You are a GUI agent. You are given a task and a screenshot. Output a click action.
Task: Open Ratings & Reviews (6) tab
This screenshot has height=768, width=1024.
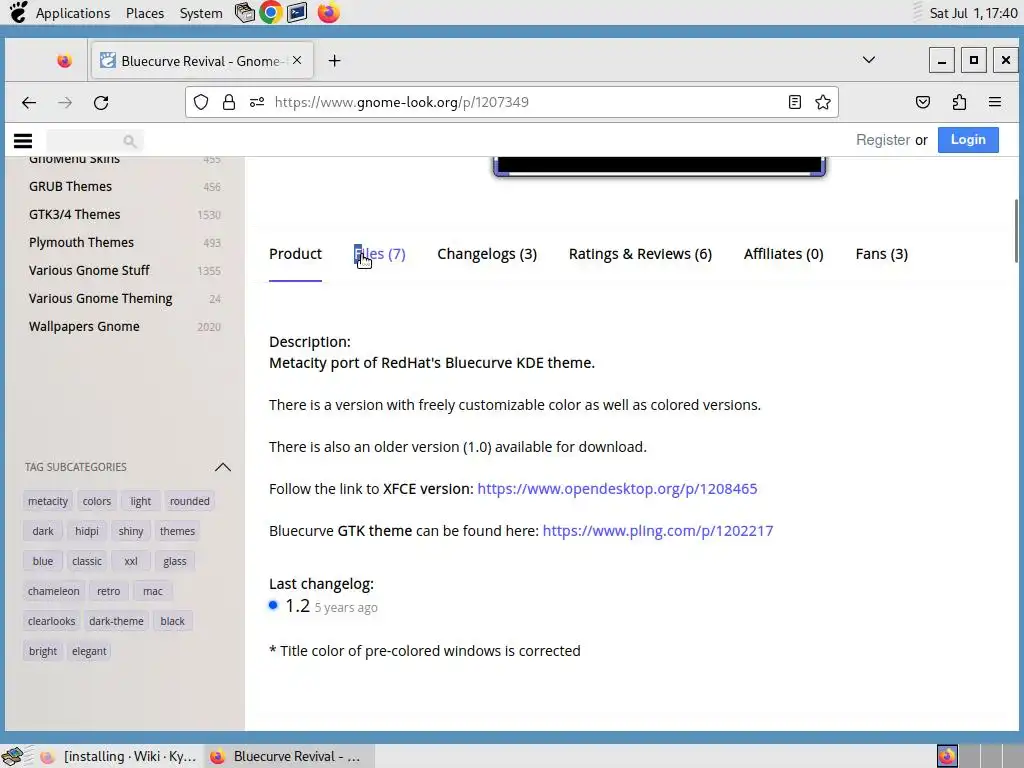640,254
